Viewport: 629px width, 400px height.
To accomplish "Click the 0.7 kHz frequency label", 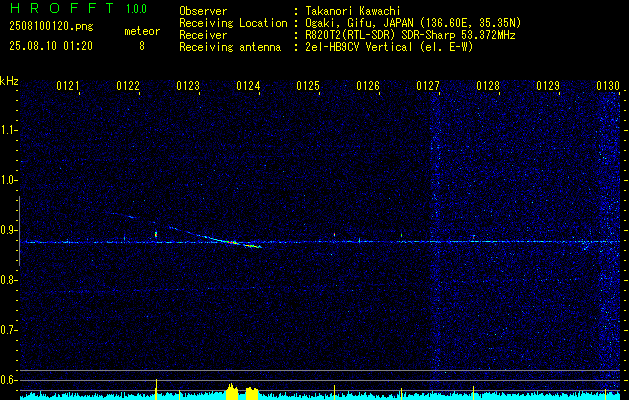I will tap(8, 330).
